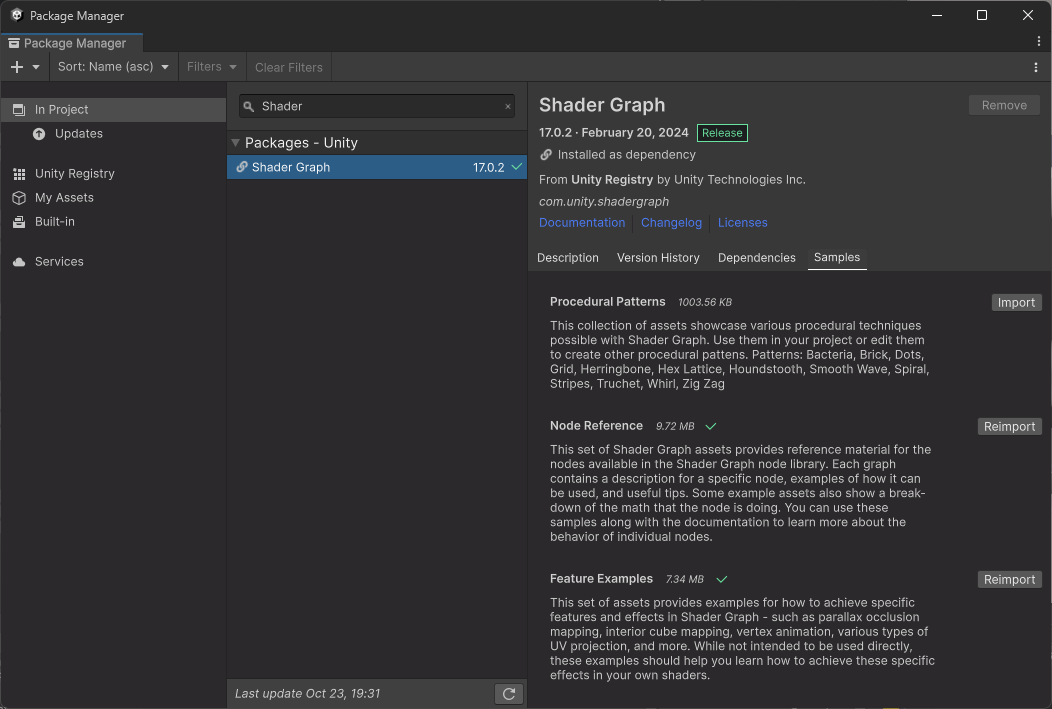Click installed checkmark beside 17.0.2
Screen dimensions: 1052x709
click(517, 166)
